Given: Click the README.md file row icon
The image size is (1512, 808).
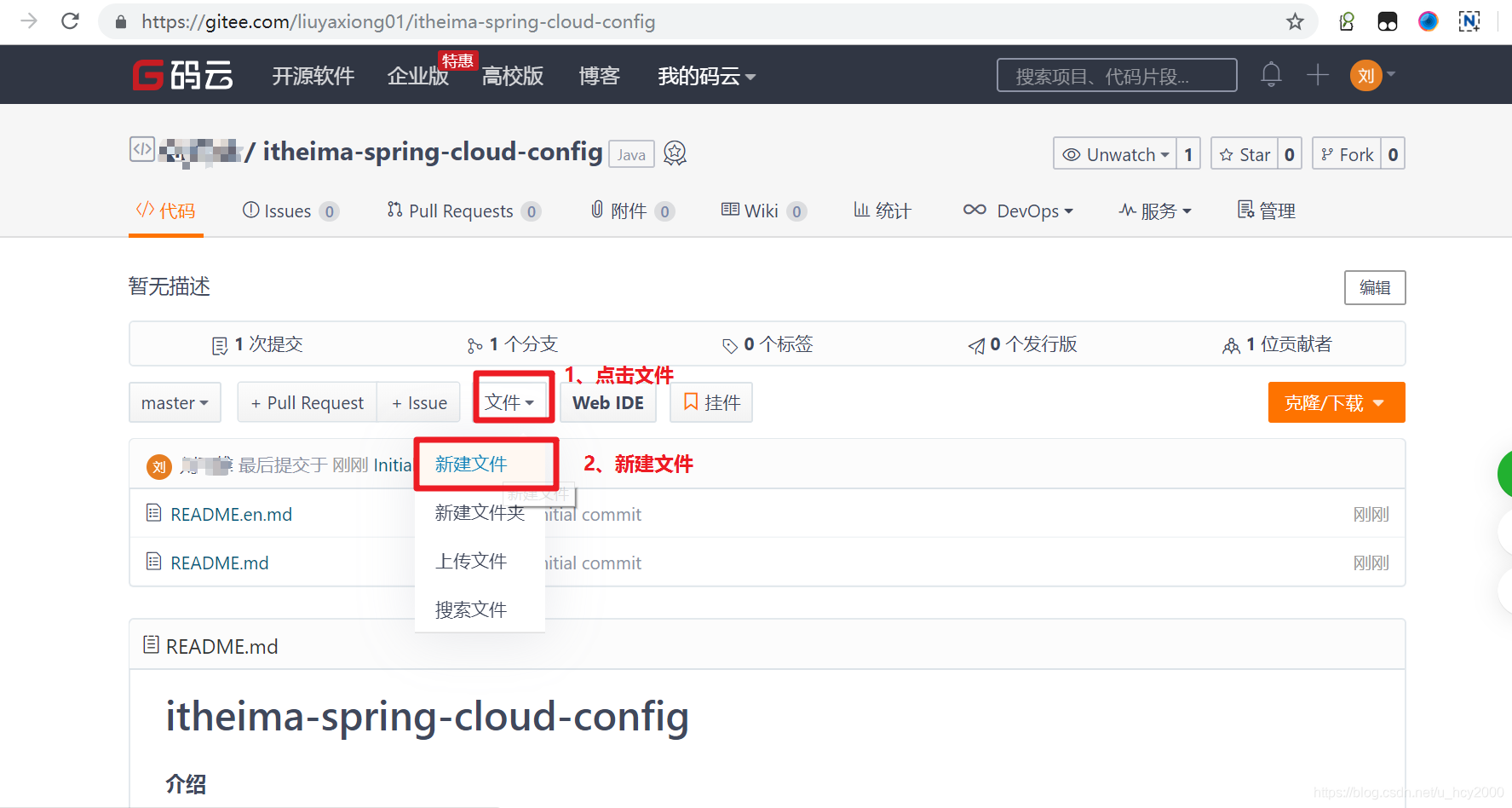Looking at the screenshot, I should point(154,562).
